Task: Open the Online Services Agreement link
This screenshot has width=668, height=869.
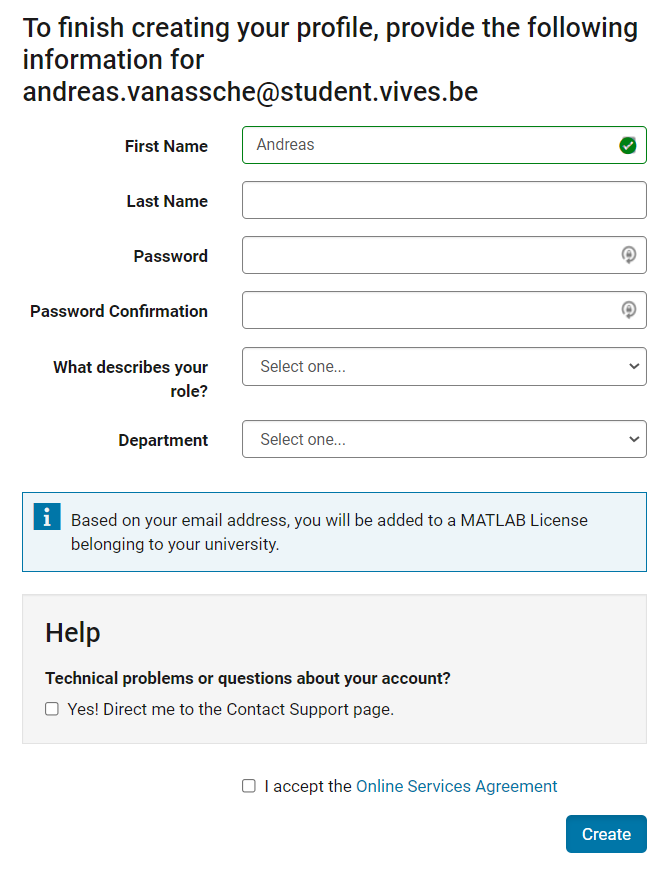Action: coord(456,786)
